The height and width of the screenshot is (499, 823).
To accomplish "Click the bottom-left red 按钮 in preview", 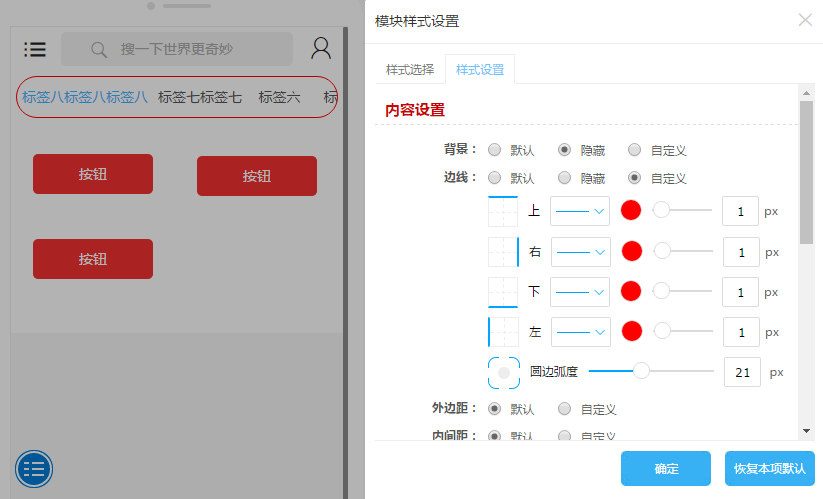I will click(93, 259).
